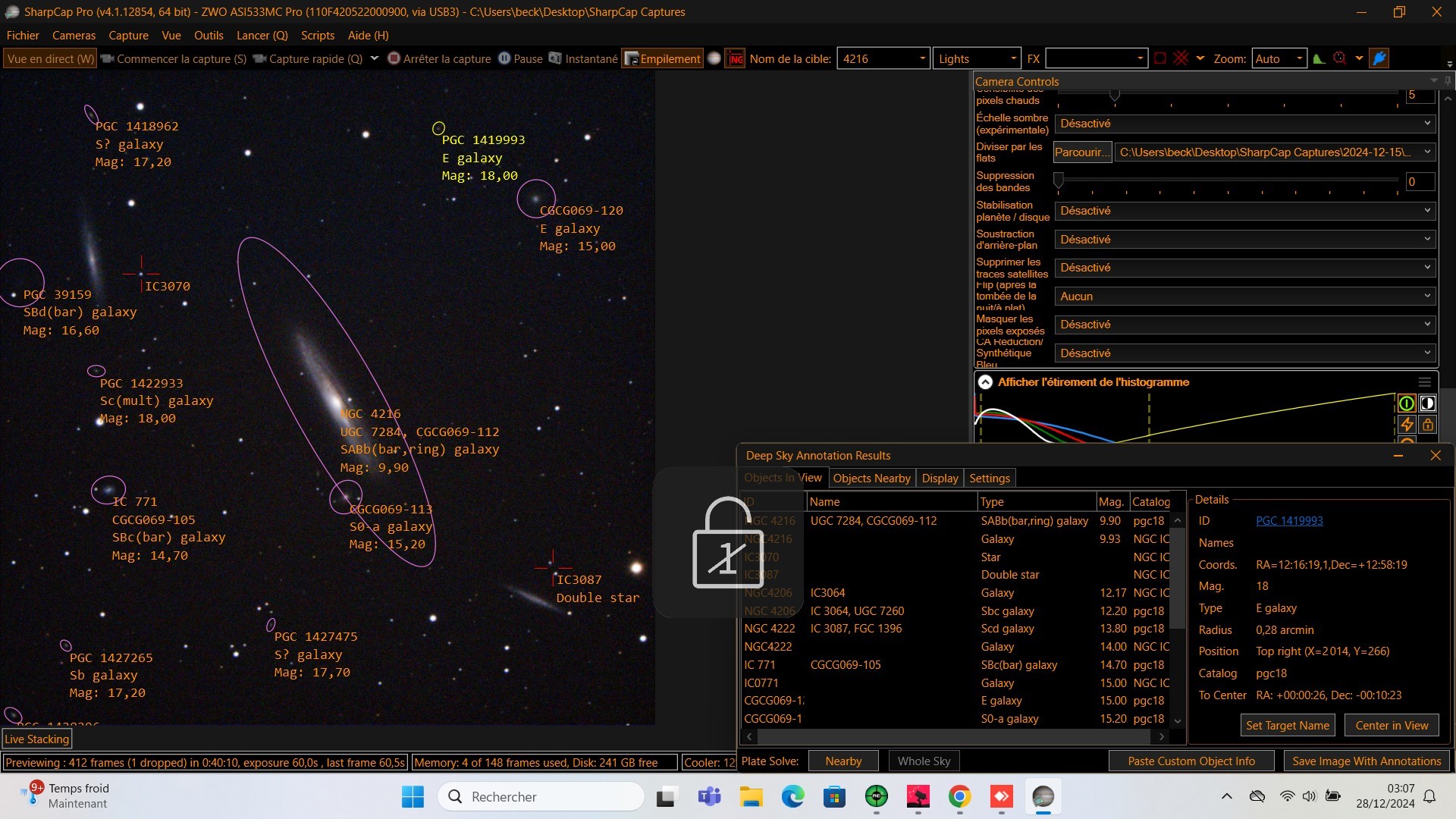Open the Outils menu

coord(209,36)
